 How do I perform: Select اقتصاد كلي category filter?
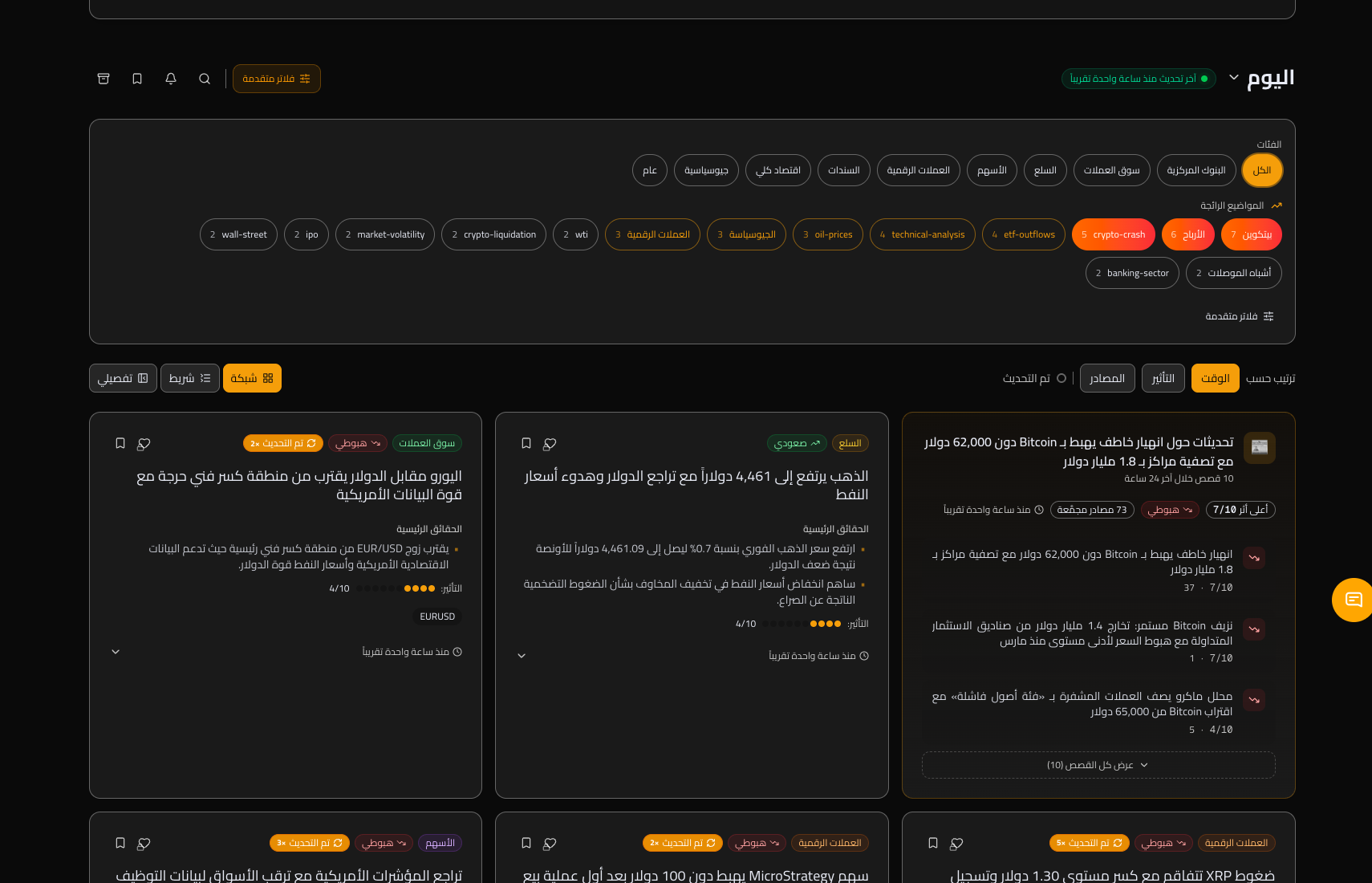click(x=778, y=170)
